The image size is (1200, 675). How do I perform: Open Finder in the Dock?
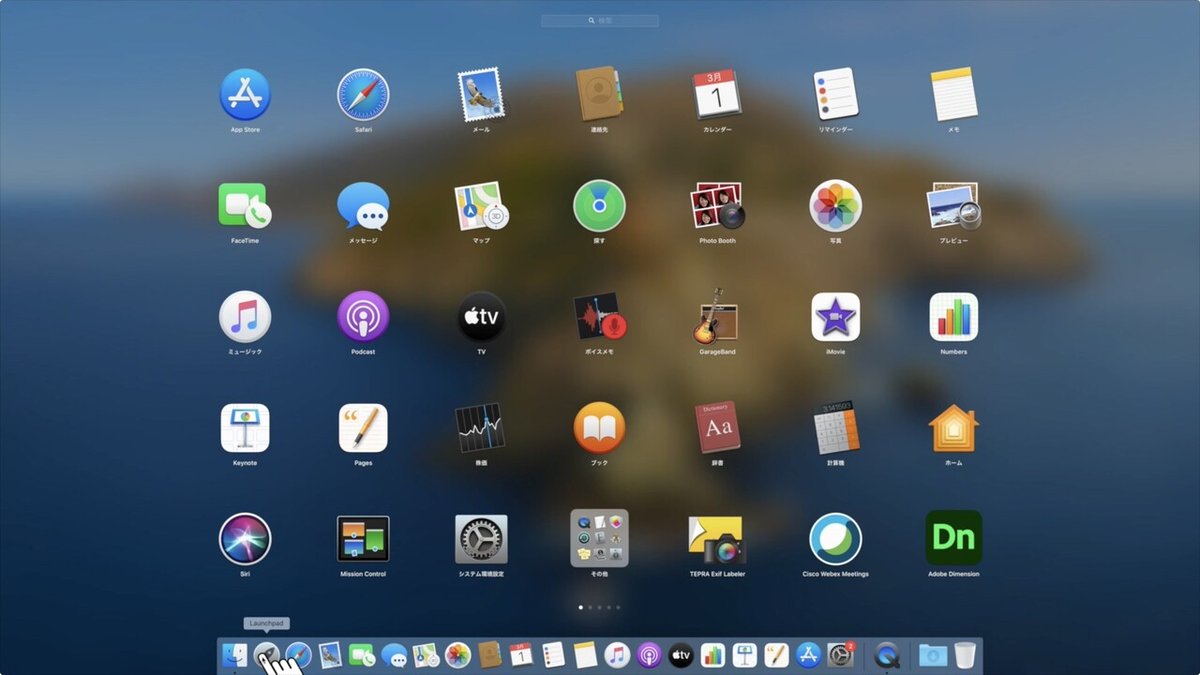tap(235, 655)
